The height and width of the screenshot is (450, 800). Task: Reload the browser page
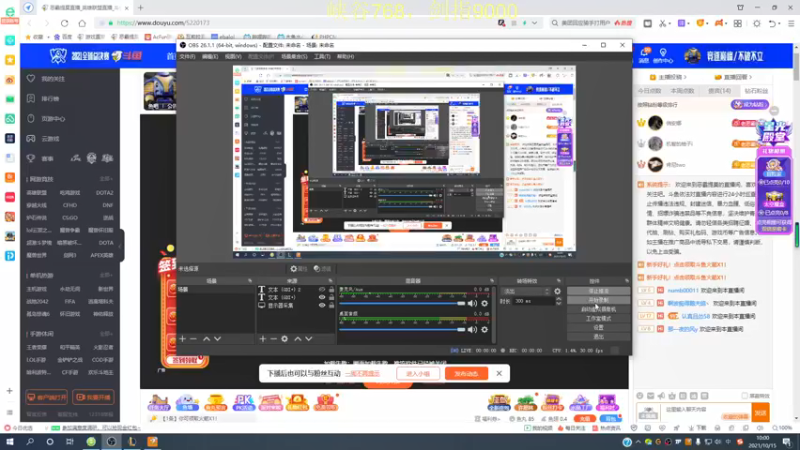pos(64,23)
